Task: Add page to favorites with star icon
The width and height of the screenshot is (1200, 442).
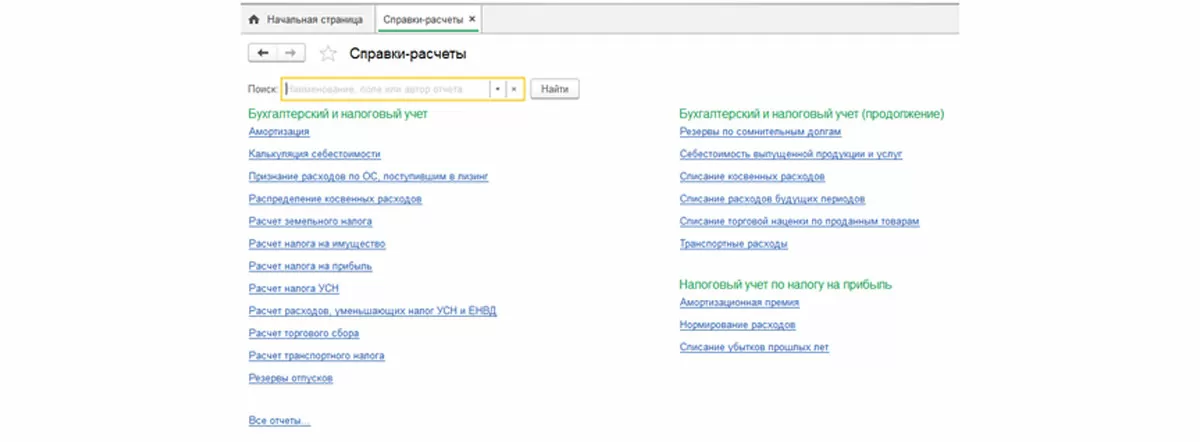Action: click(x=327, y=54)
